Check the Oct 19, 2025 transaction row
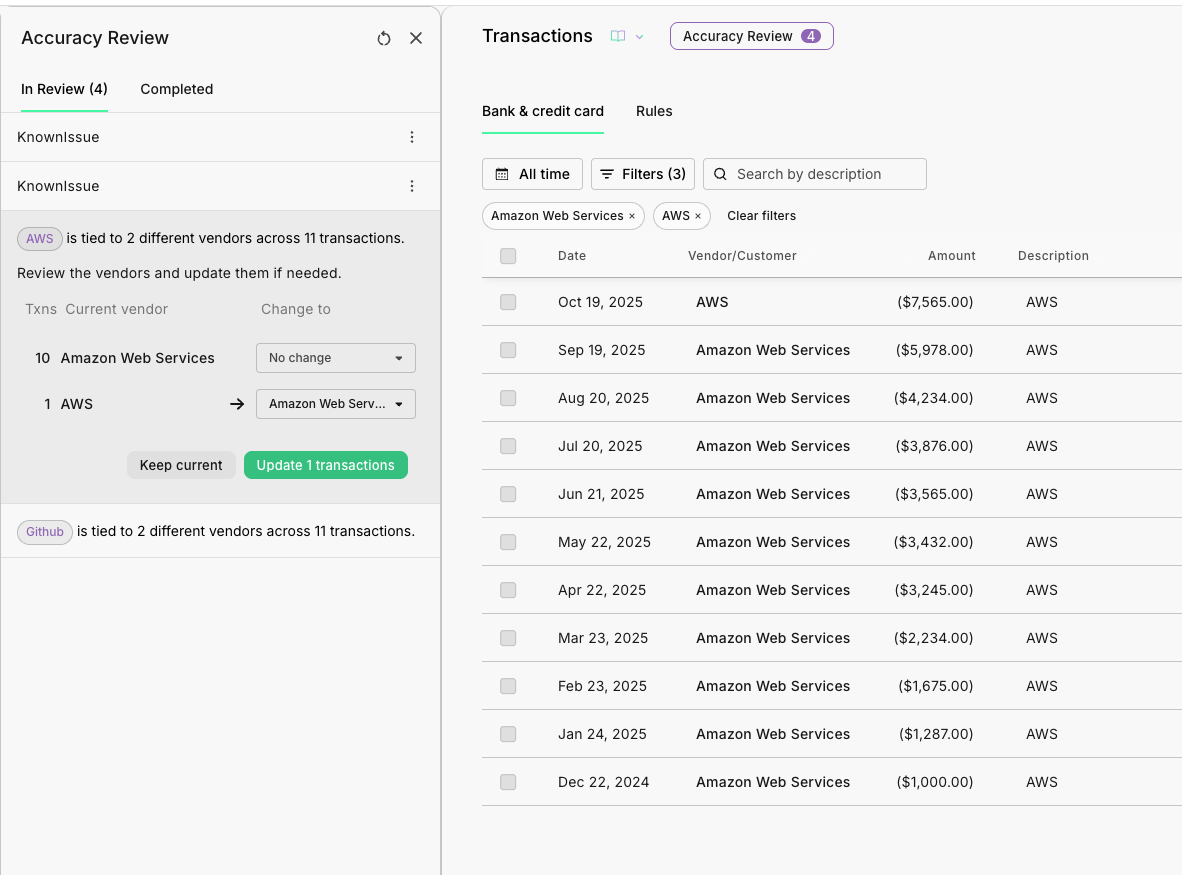 click(508, 302)
